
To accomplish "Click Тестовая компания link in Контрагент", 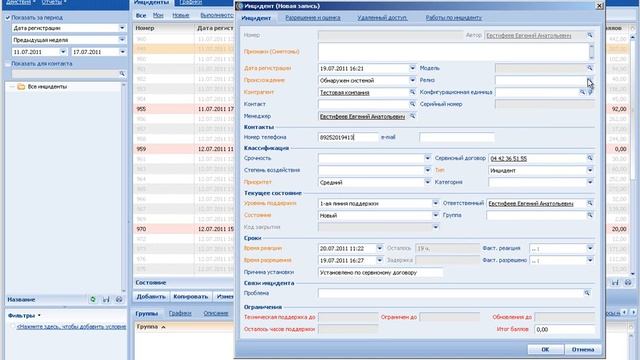I will 344,93.
